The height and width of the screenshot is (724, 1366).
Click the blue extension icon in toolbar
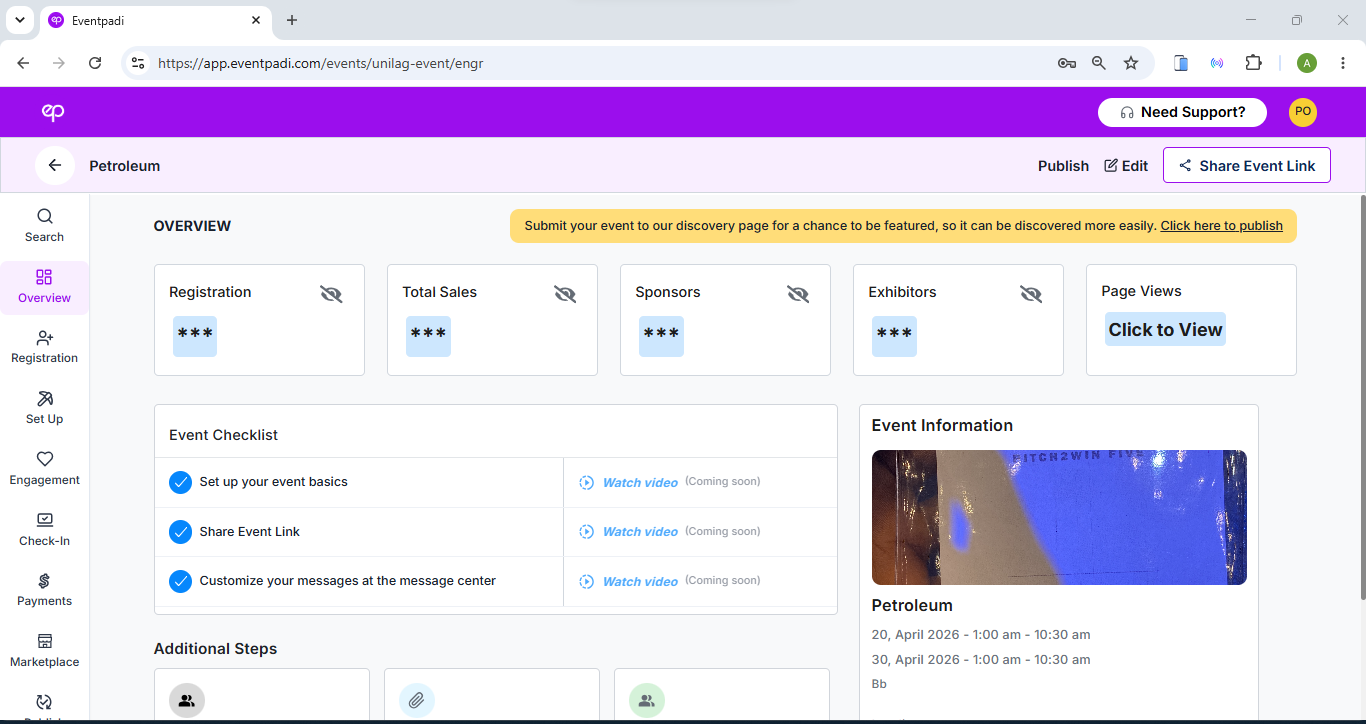[x=1181, y=63]
